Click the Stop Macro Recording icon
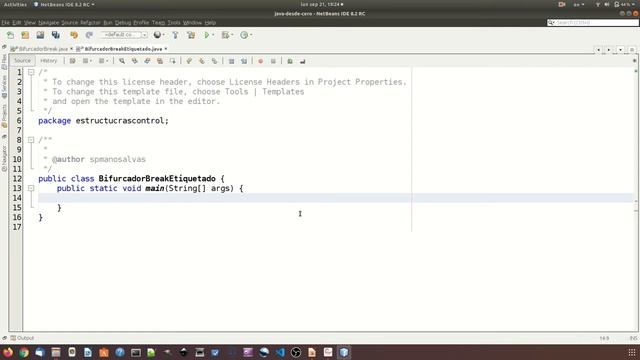This screenshot has height=360, width=640. pos(273,61)
